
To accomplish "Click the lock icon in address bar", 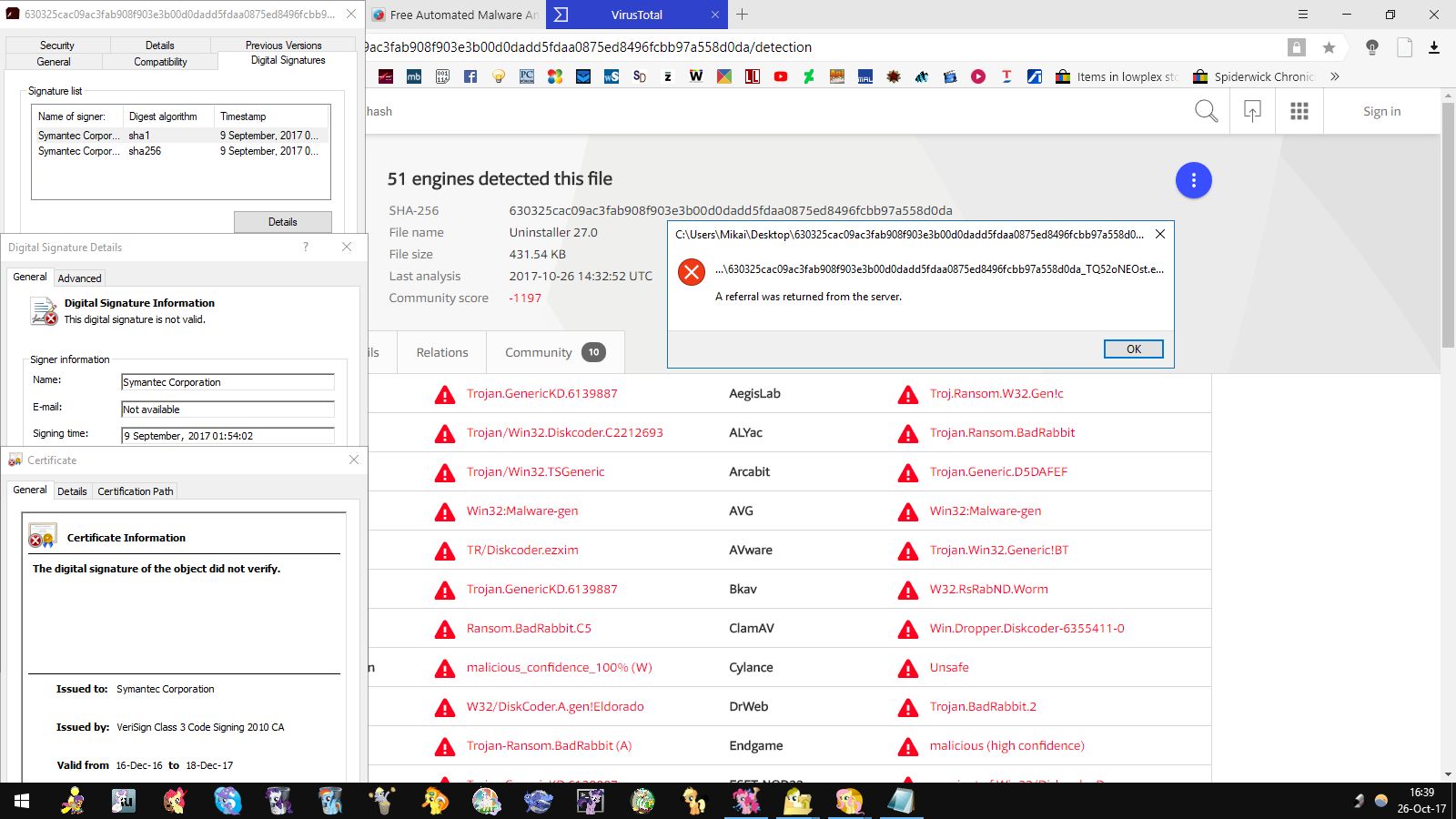I will coord(1297,47).
